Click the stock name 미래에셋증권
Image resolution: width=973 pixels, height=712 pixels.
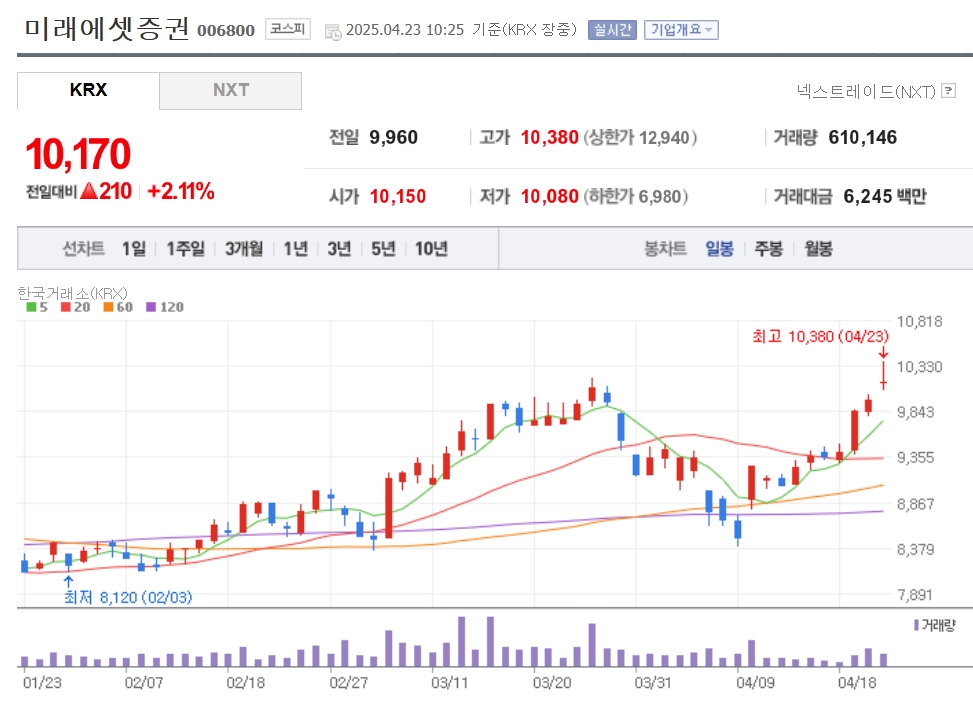point(107,29)
